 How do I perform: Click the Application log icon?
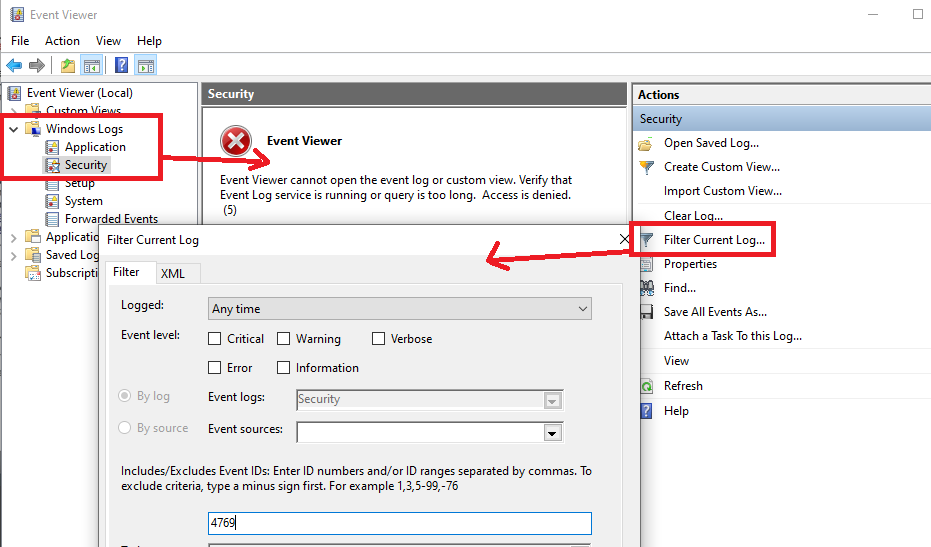point(52,147)
